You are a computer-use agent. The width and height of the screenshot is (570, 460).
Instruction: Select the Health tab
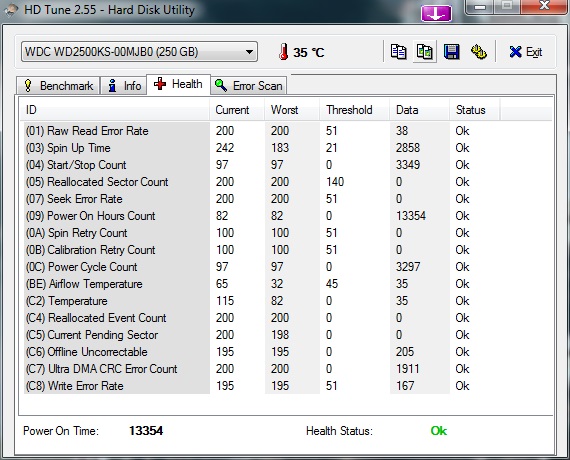coord(178,84)
